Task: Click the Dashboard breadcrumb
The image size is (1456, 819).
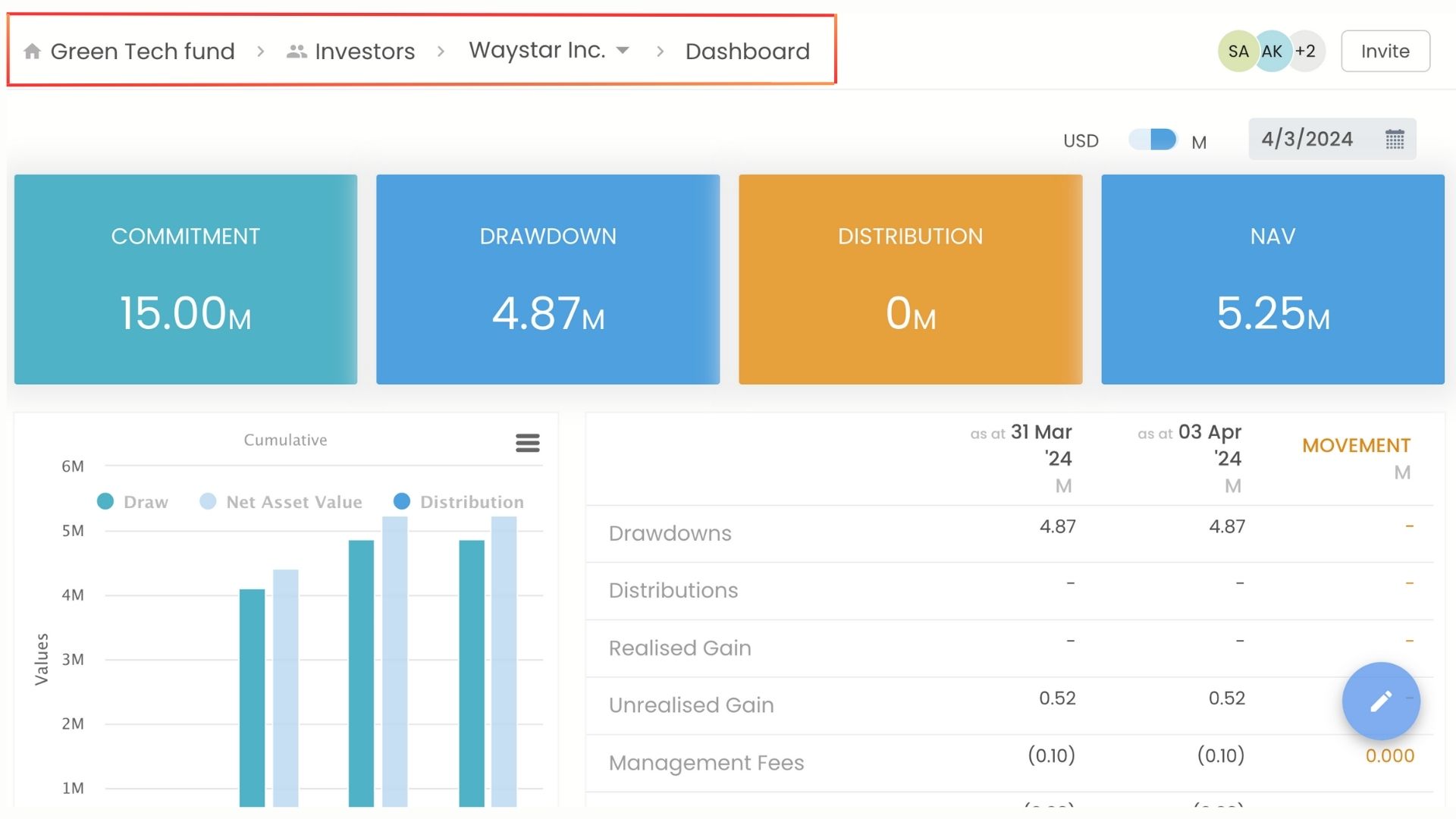Action: (x=748, y=52)
